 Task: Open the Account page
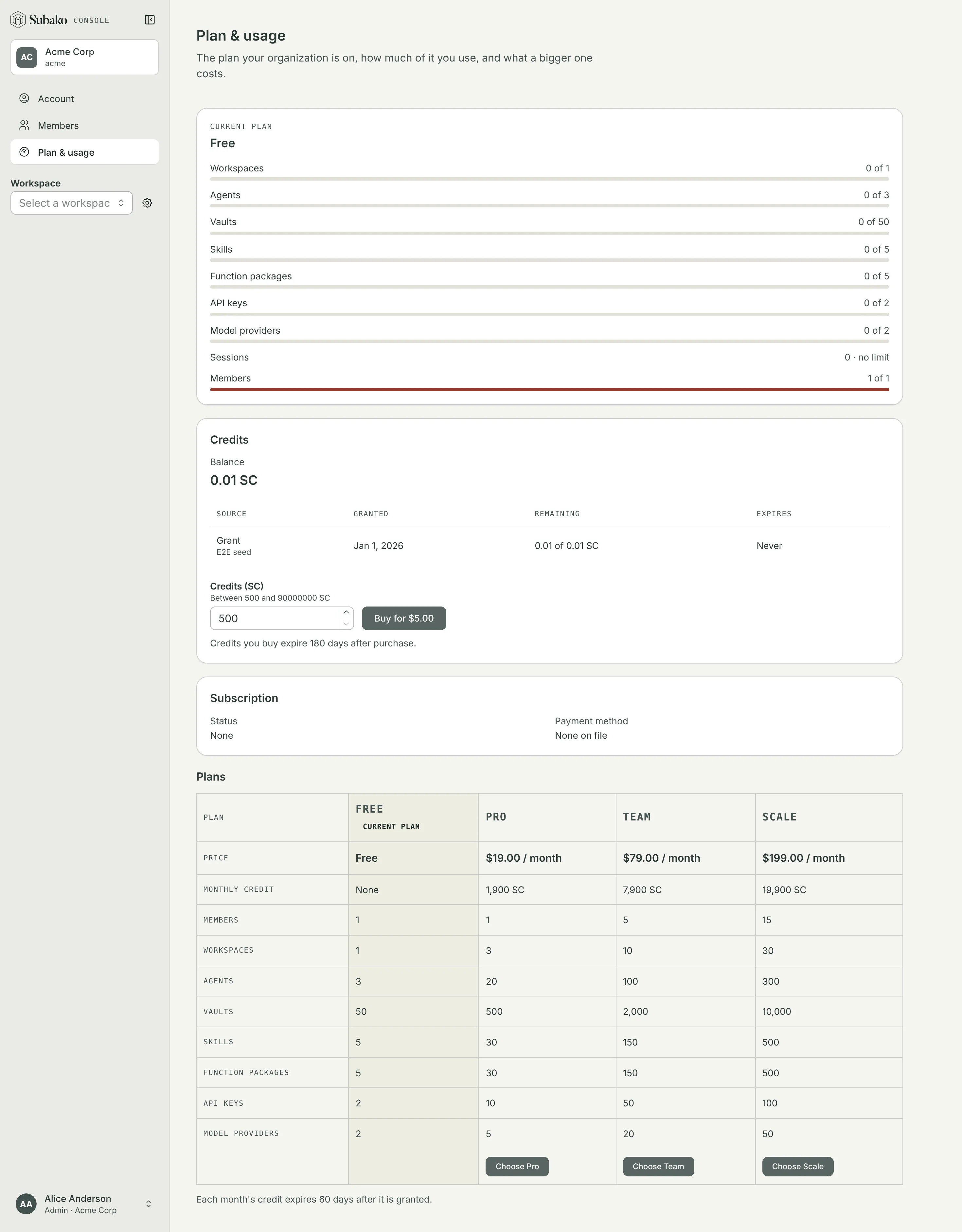click(x=85, y=98)
